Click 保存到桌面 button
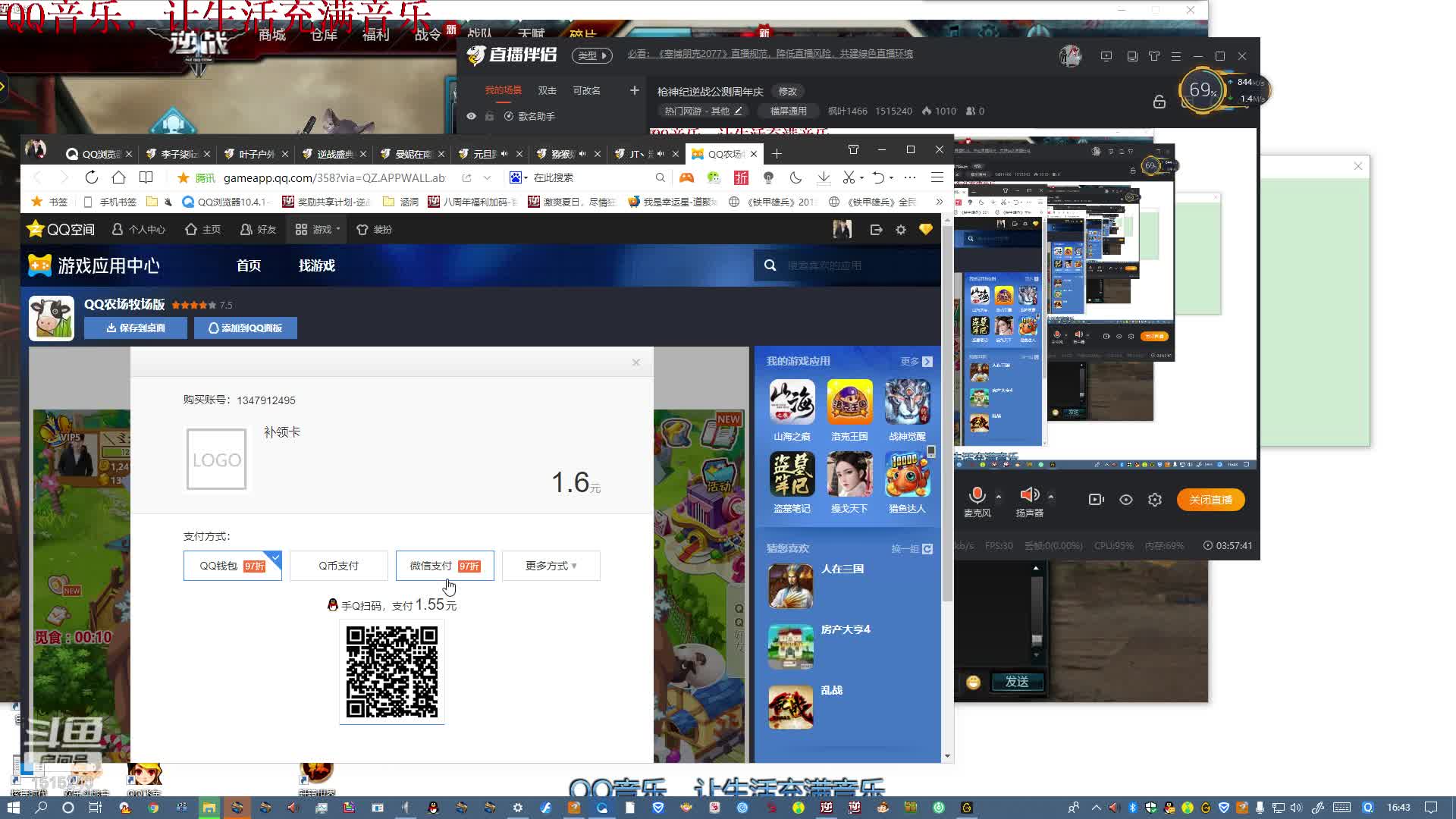1456x819 pixels. [136, 328]
